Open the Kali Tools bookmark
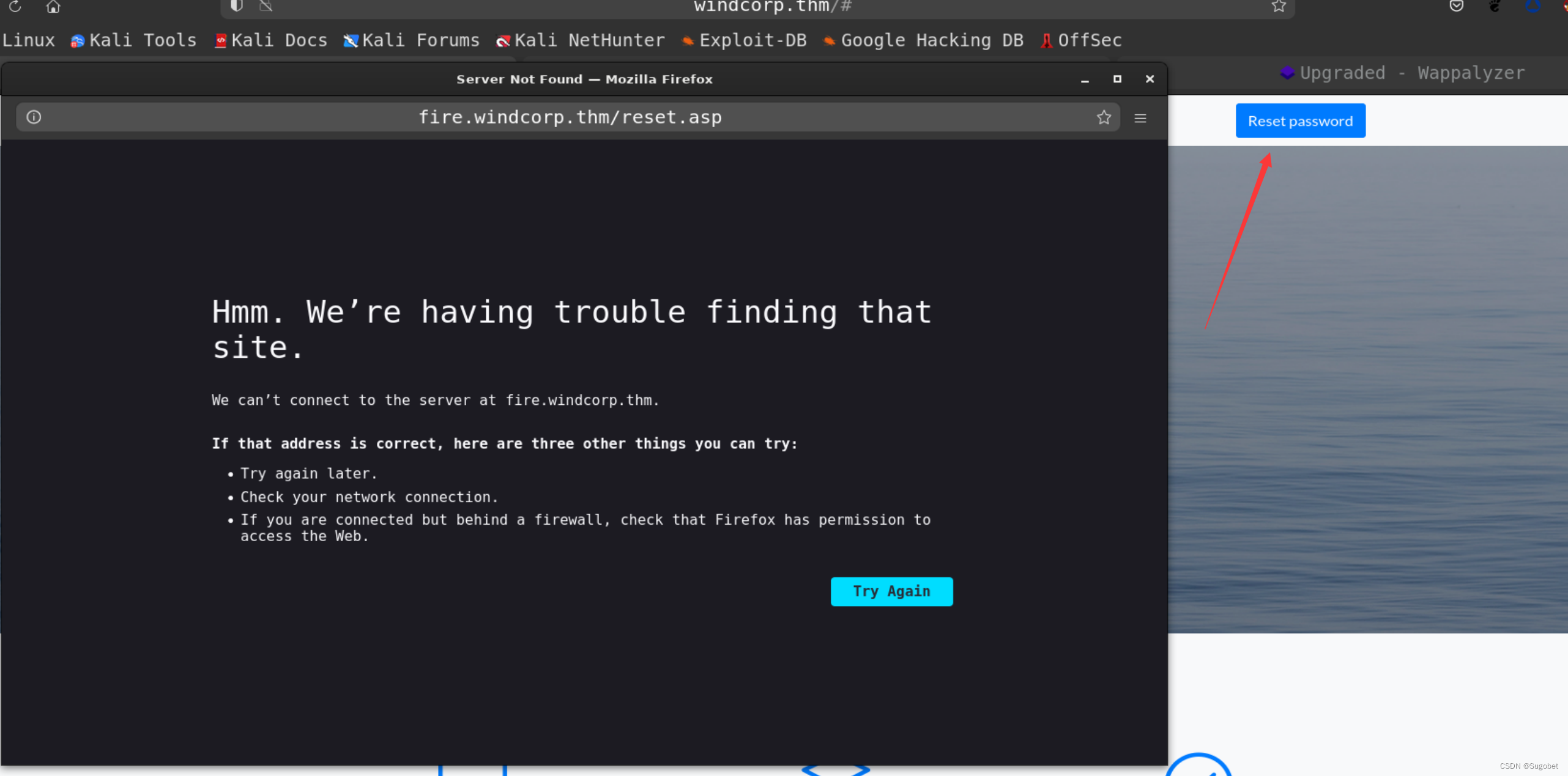This screenshot has height=776, width=1568. (134, 40)
